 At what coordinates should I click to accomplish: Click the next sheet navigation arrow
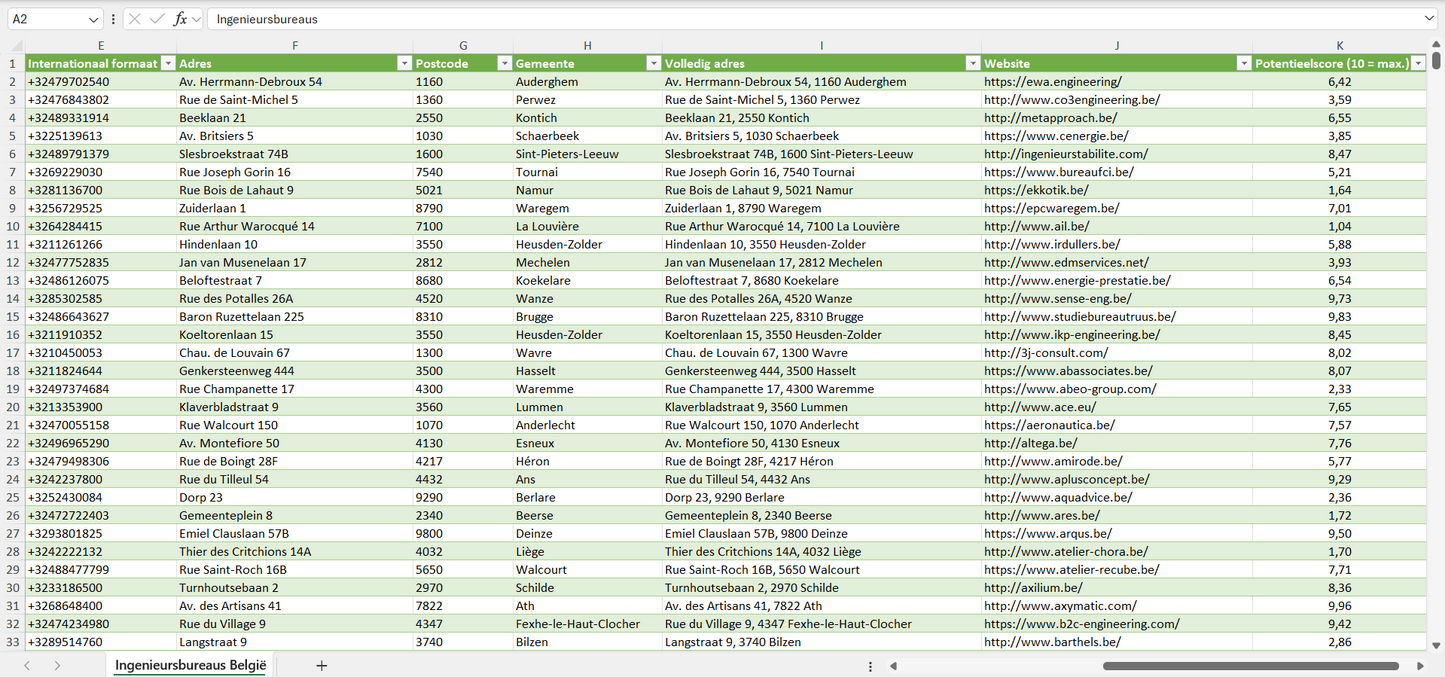pyautogui.click(x=57, y=665)
